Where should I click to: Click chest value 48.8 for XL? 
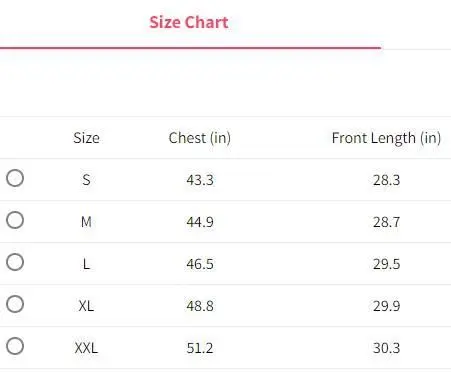[200, 306]
